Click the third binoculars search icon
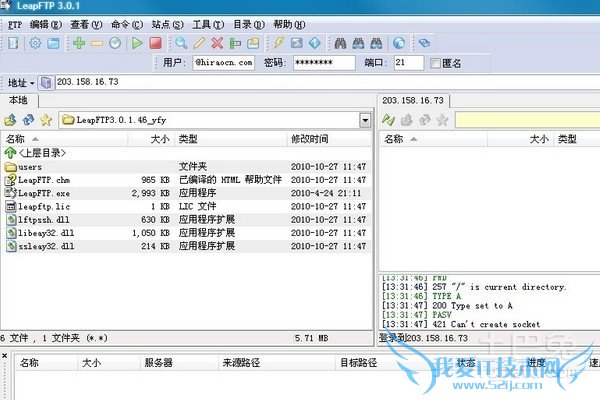 coord(376,43)
